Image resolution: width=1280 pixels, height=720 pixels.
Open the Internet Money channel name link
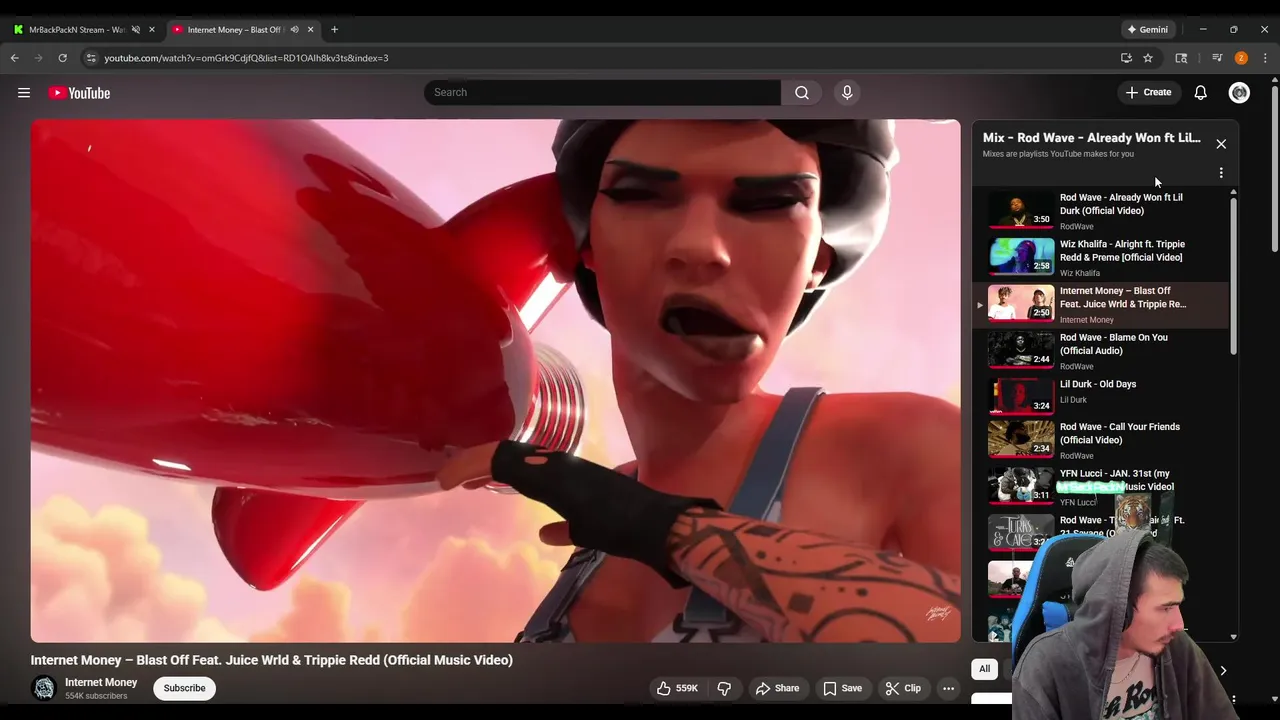[x=101, y=682]
